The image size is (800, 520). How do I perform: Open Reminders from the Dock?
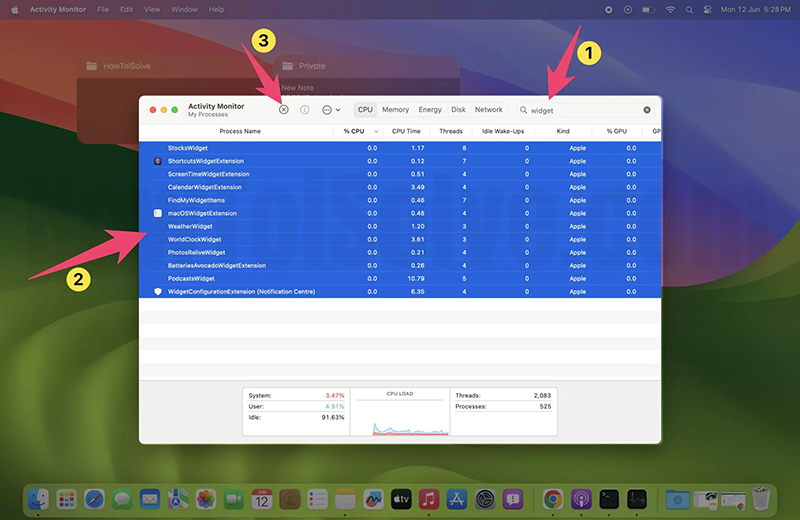click(x=317, y=499)
